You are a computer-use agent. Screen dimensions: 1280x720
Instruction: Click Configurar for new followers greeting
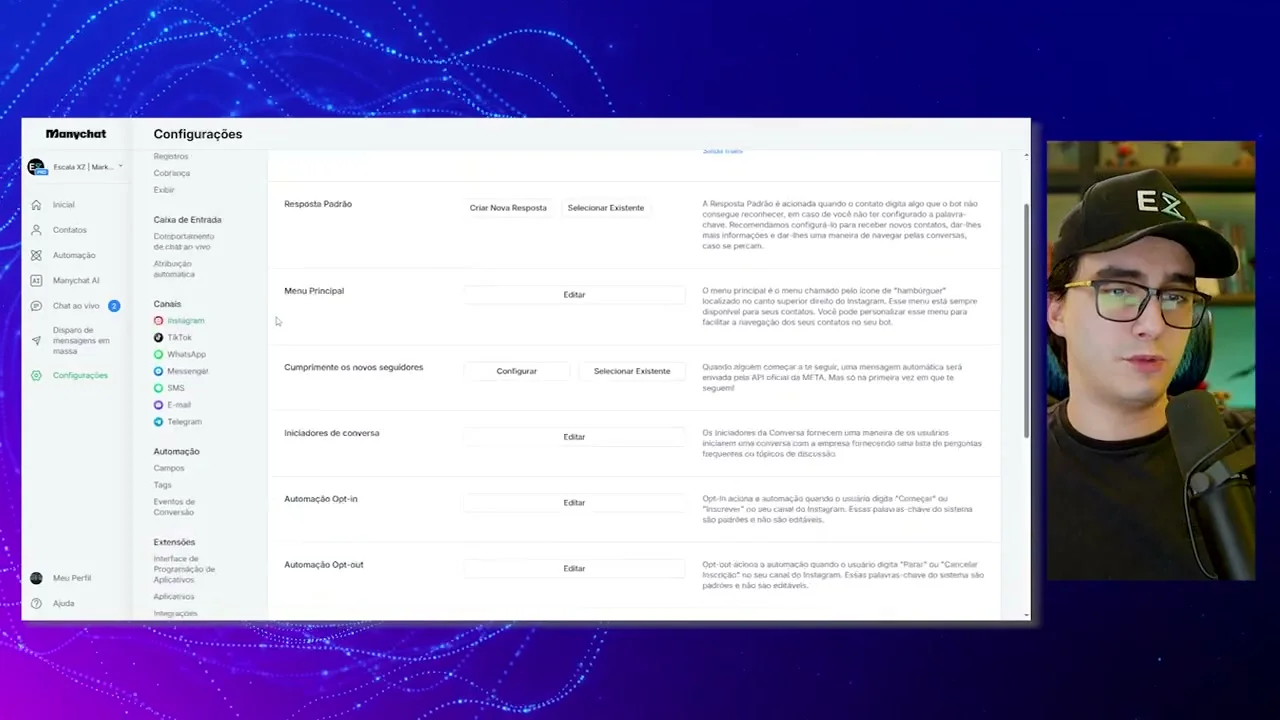tap(517, 371)
